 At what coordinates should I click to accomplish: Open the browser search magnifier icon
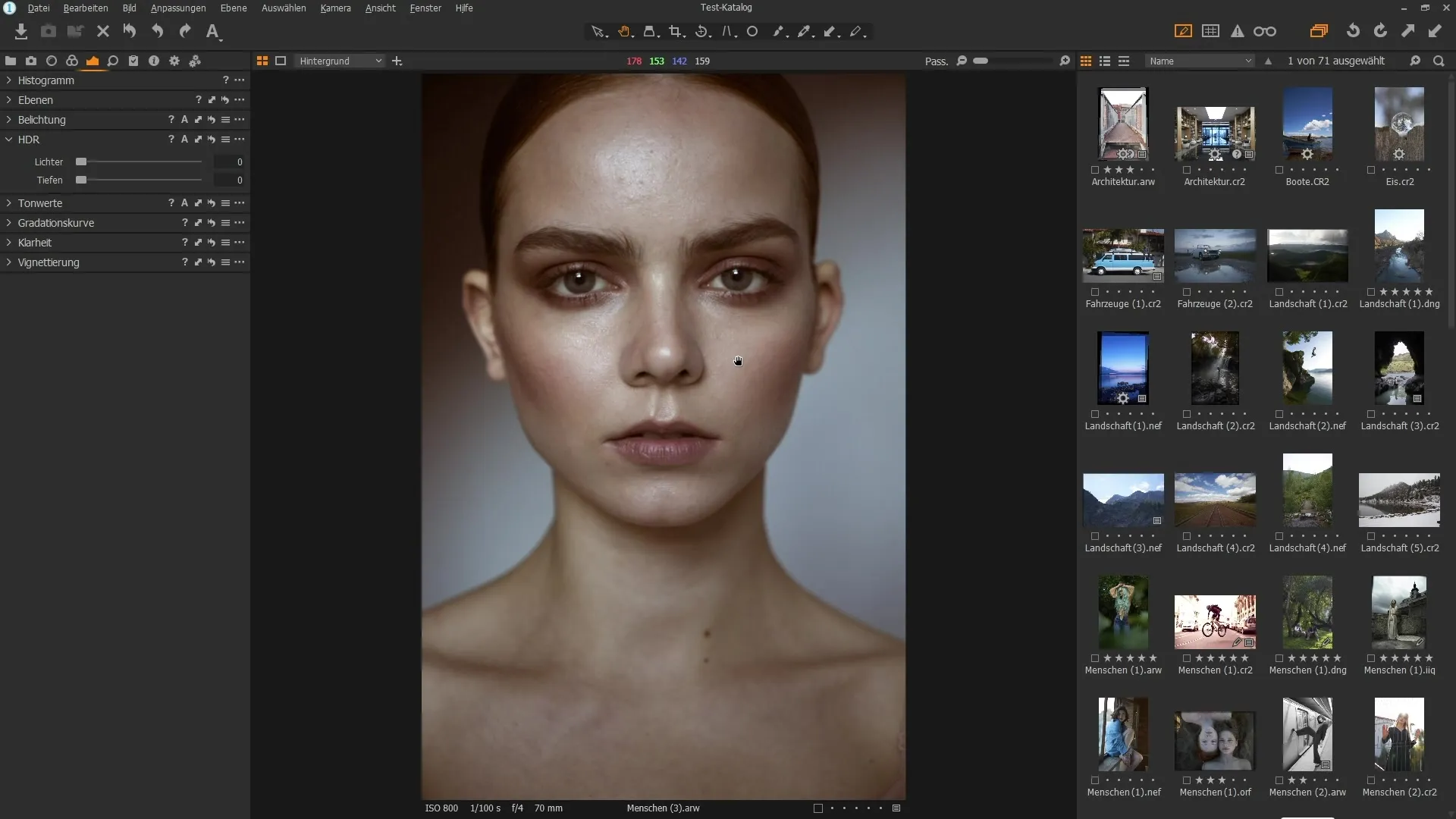click(x=1439, y=61)
